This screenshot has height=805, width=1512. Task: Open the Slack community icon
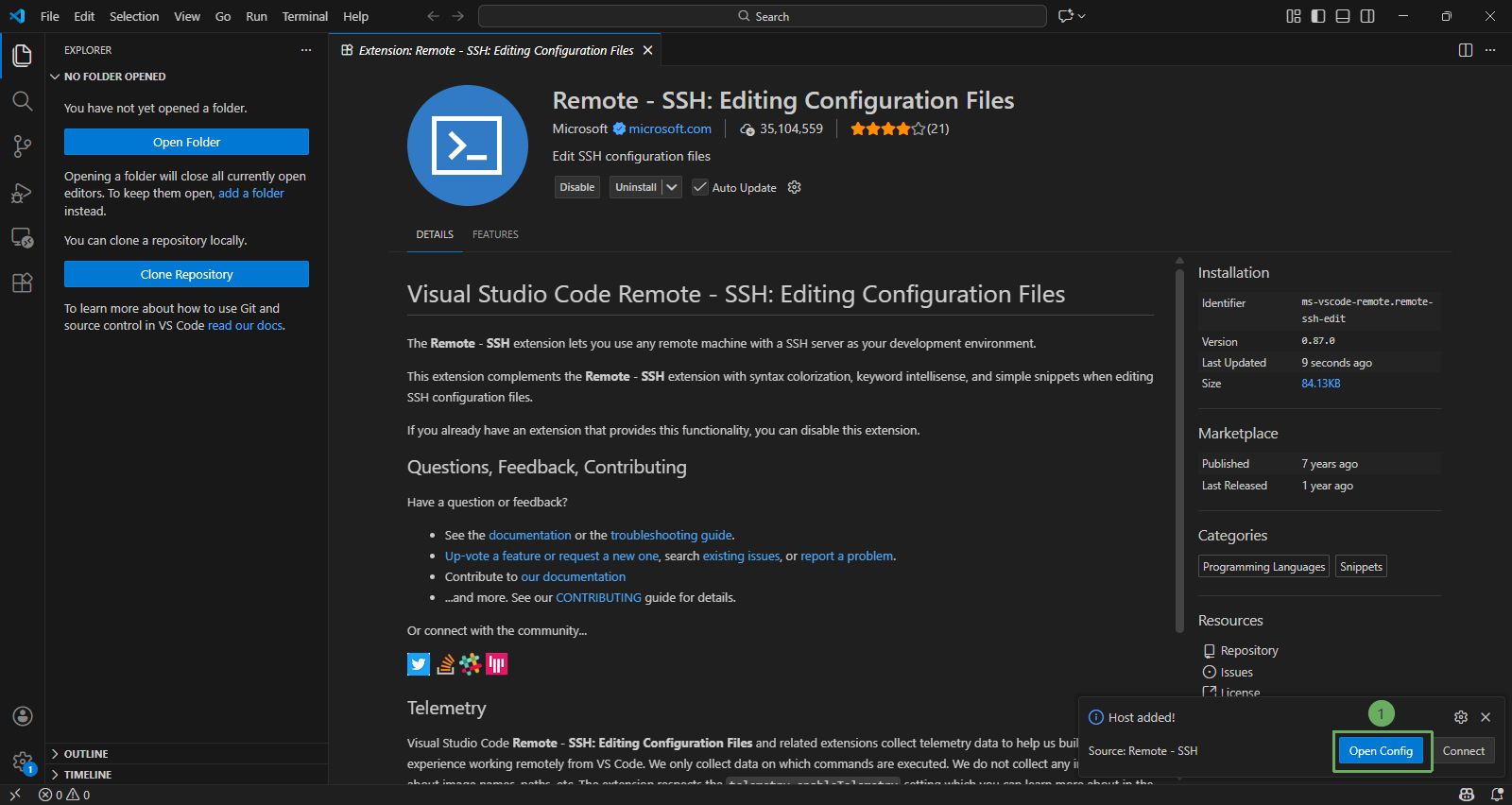(471, 664)
